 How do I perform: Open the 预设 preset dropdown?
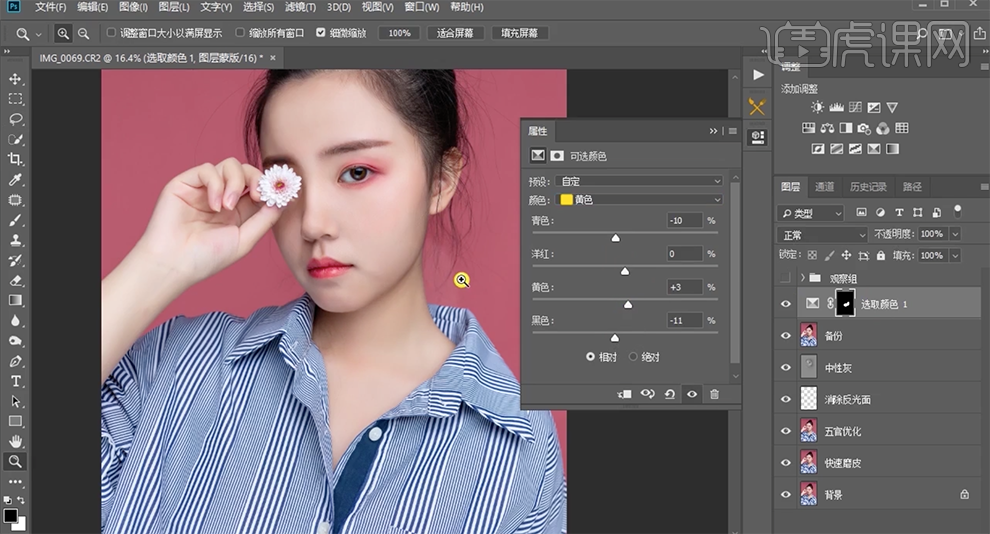tap(640, 181)
